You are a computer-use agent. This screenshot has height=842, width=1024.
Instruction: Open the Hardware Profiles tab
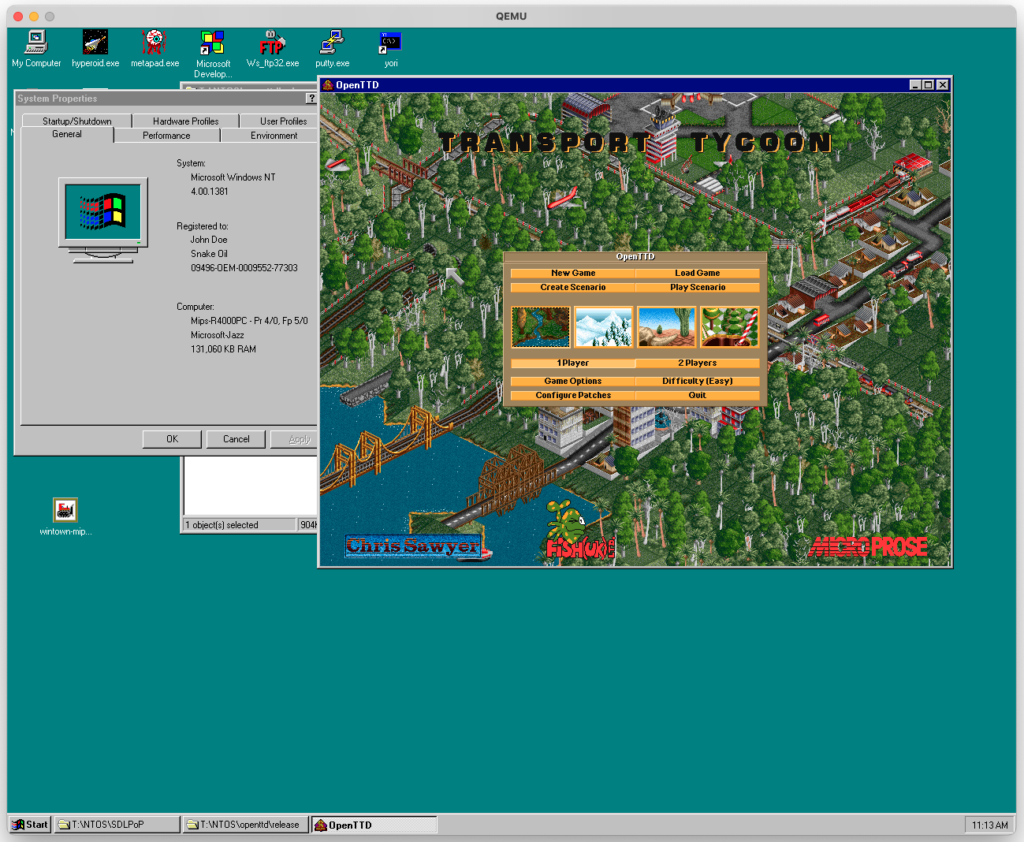point(185,121)
